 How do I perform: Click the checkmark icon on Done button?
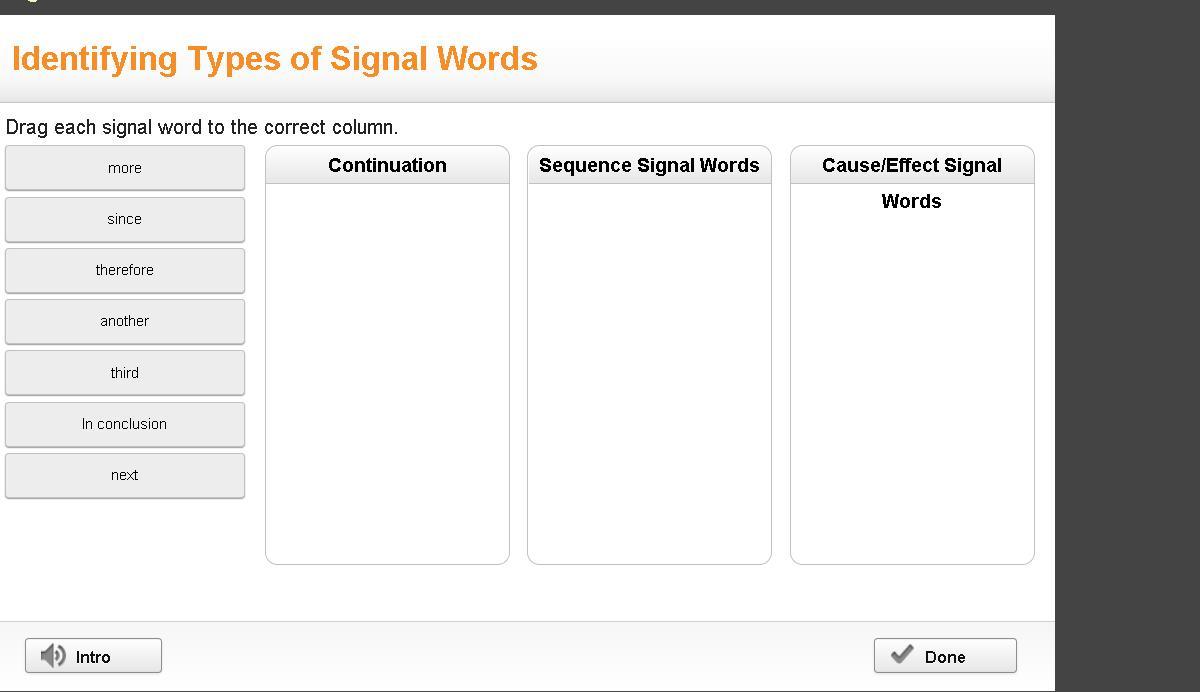point(902,655)
